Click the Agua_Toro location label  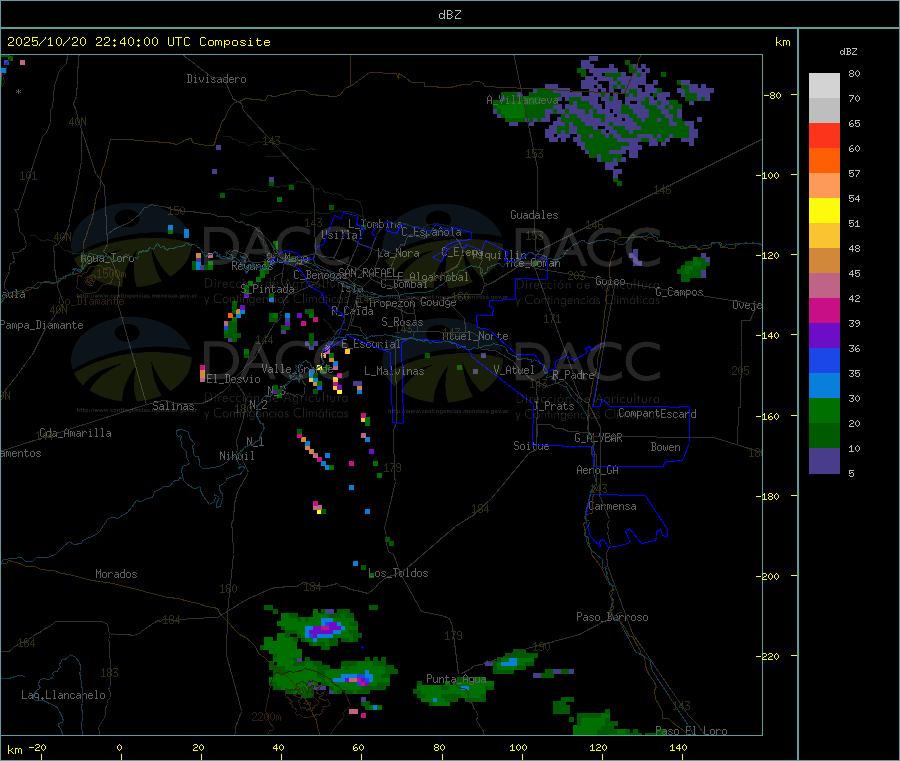107,258
